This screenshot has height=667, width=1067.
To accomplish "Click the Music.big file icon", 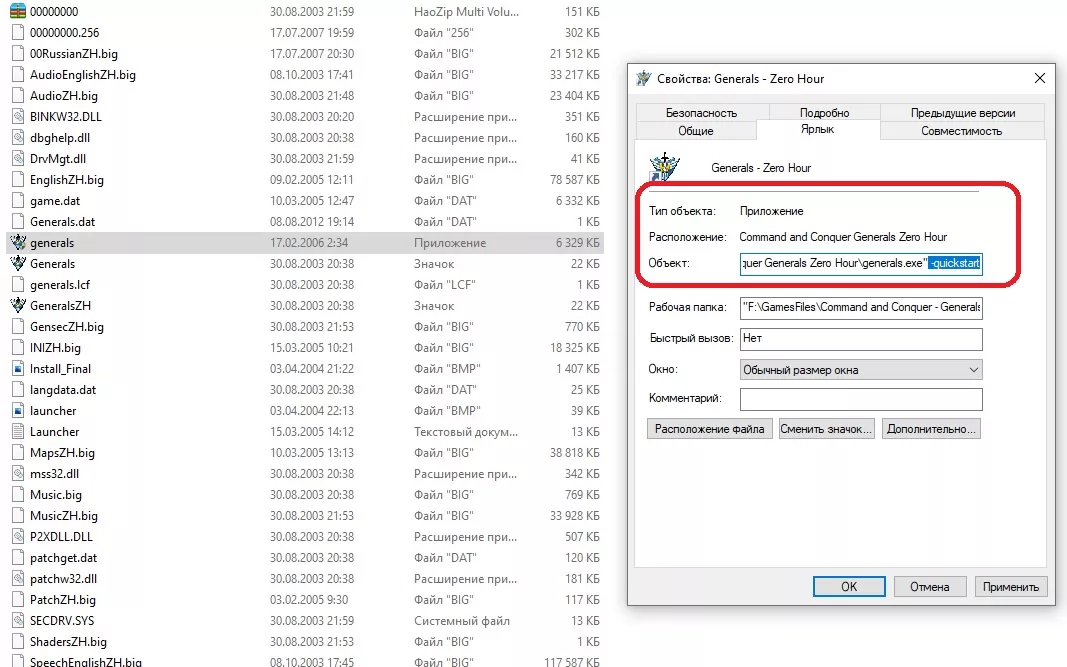I will tap(18, 495).
